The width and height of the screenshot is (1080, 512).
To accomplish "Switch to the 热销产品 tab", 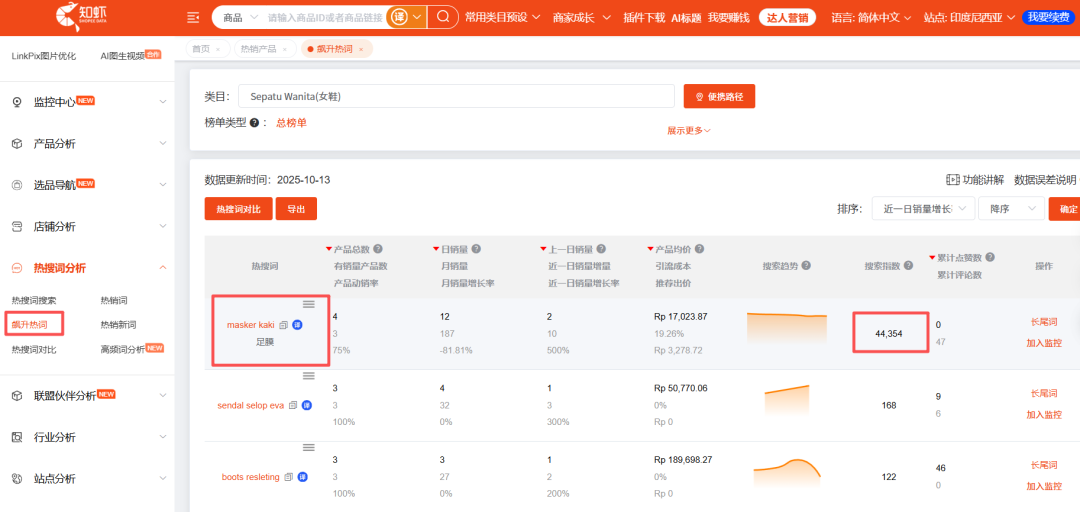I will point(258,49).
